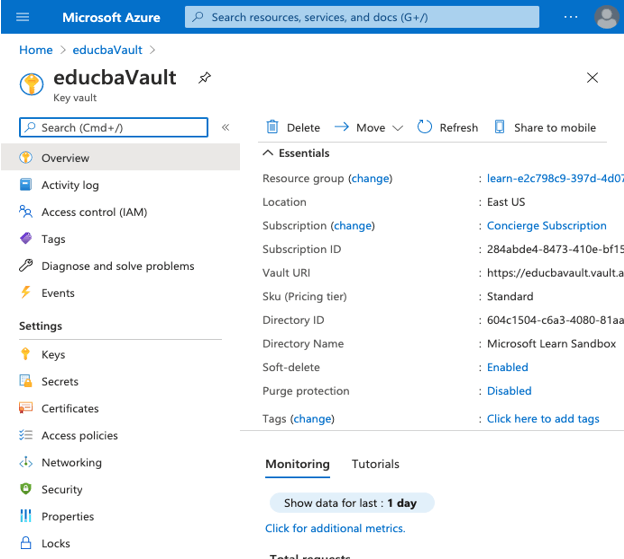
Task: Click the Refresh icon in toolbar
Action: click(425, 127)
